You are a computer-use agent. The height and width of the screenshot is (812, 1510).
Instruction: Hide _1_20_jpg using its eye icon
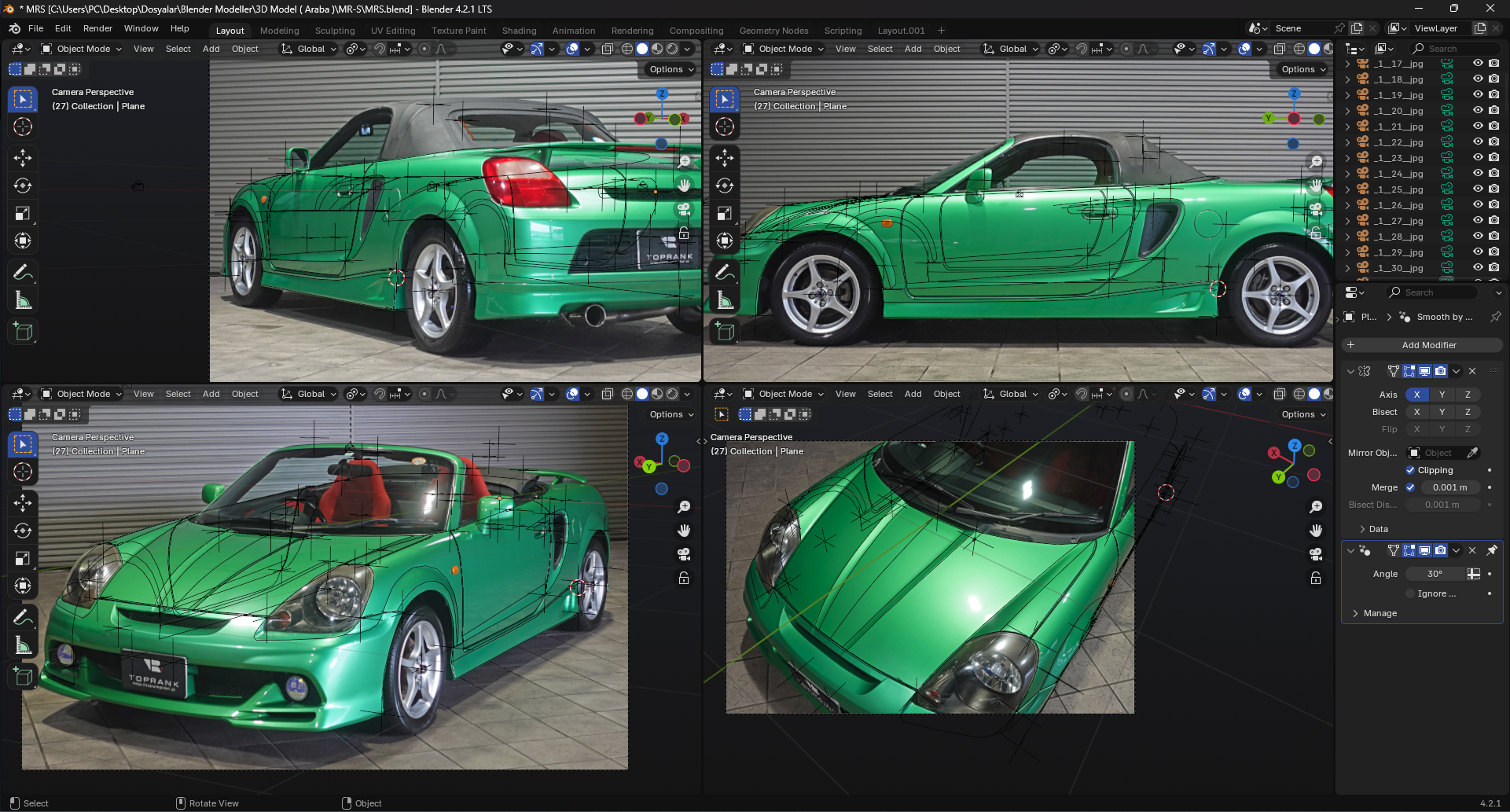coord(1478,111)
